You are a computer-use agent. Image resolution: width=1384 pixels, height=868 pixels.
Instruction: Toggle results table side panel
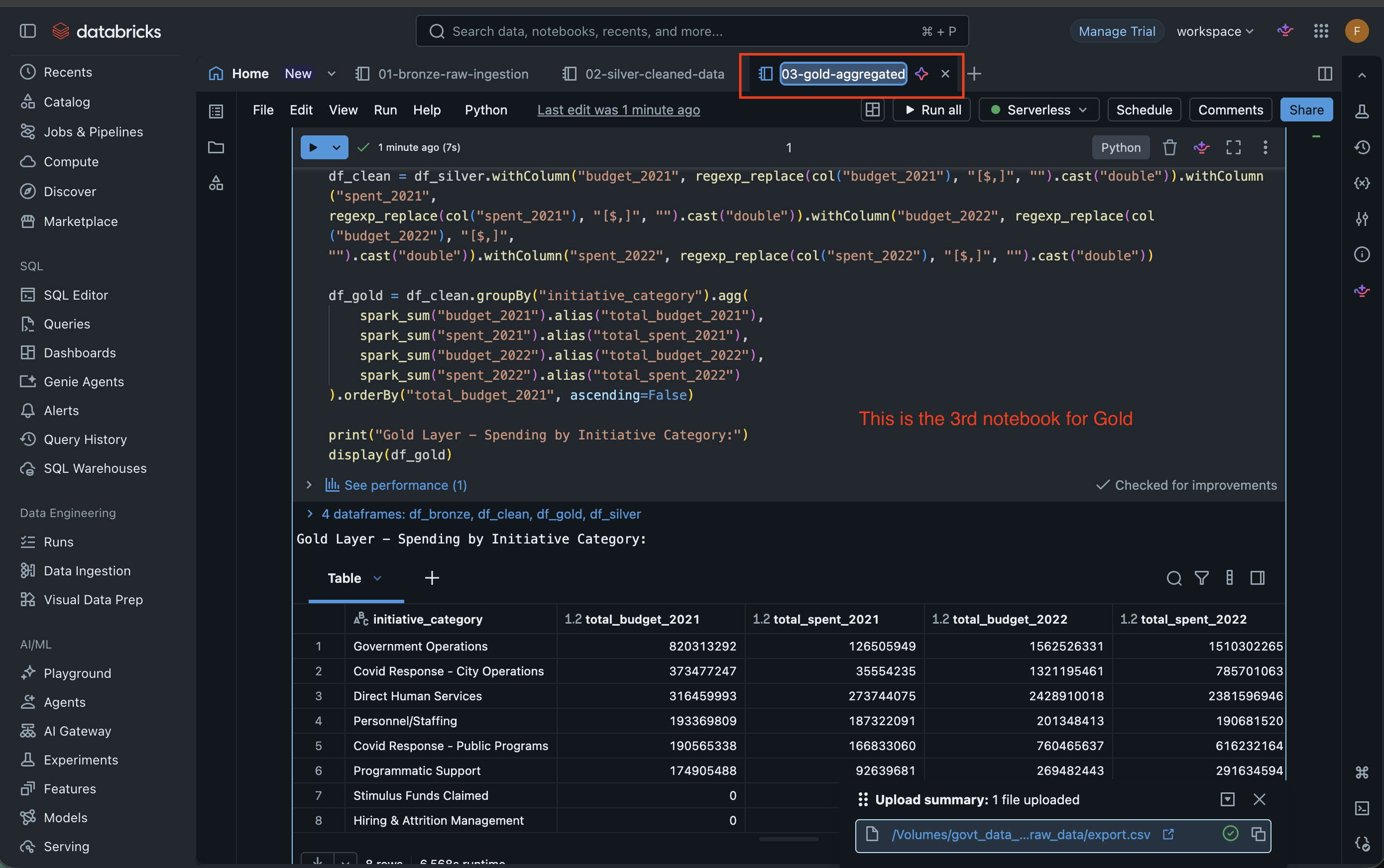tap(1258, 578)
